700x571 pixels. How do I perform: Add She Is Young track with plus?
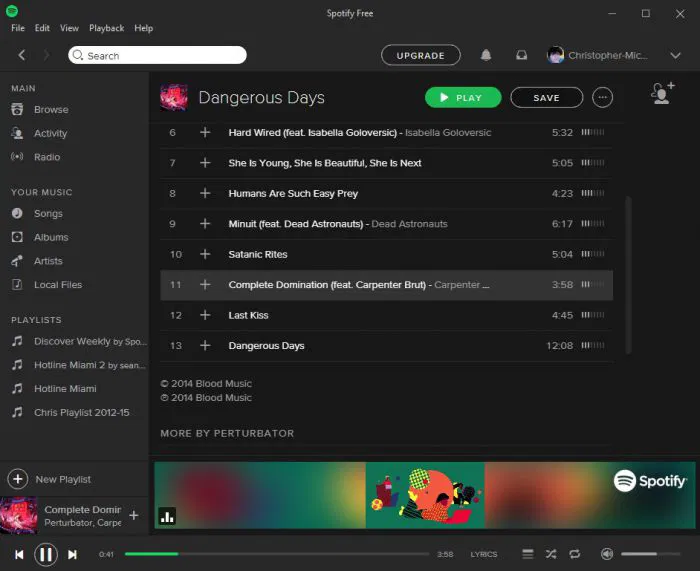205,163
